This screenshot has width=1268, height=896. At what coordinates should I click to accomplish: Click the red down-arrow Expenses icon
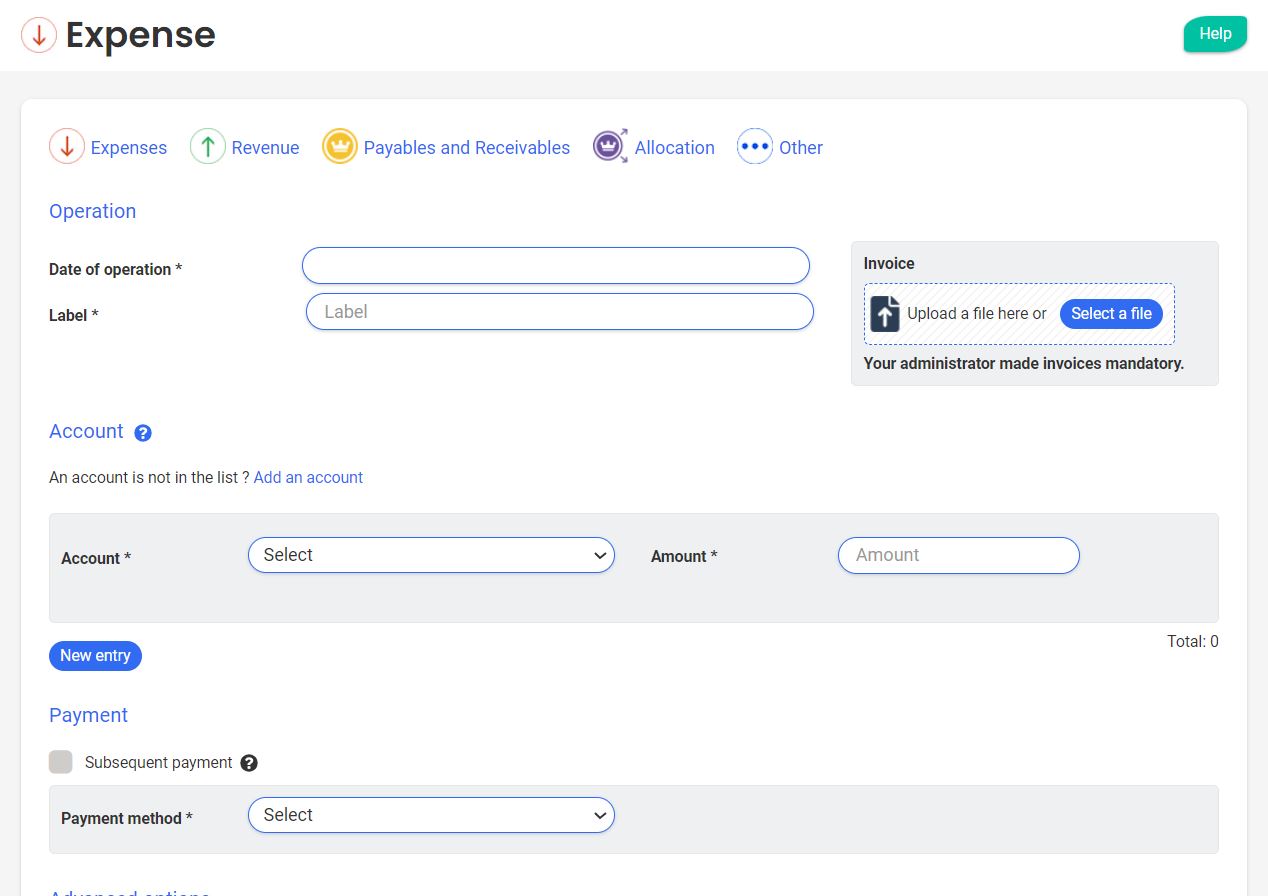[67, 147]
